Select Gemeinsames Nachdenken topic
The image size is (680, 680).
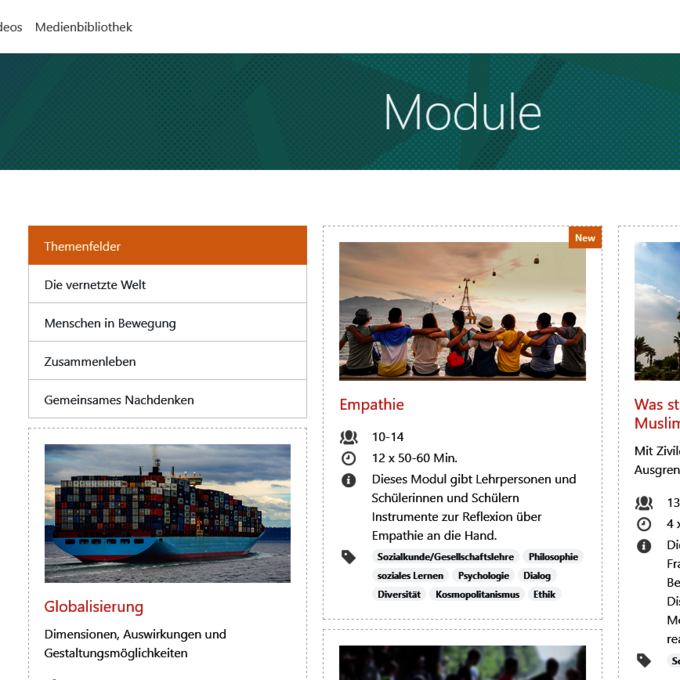167,399
